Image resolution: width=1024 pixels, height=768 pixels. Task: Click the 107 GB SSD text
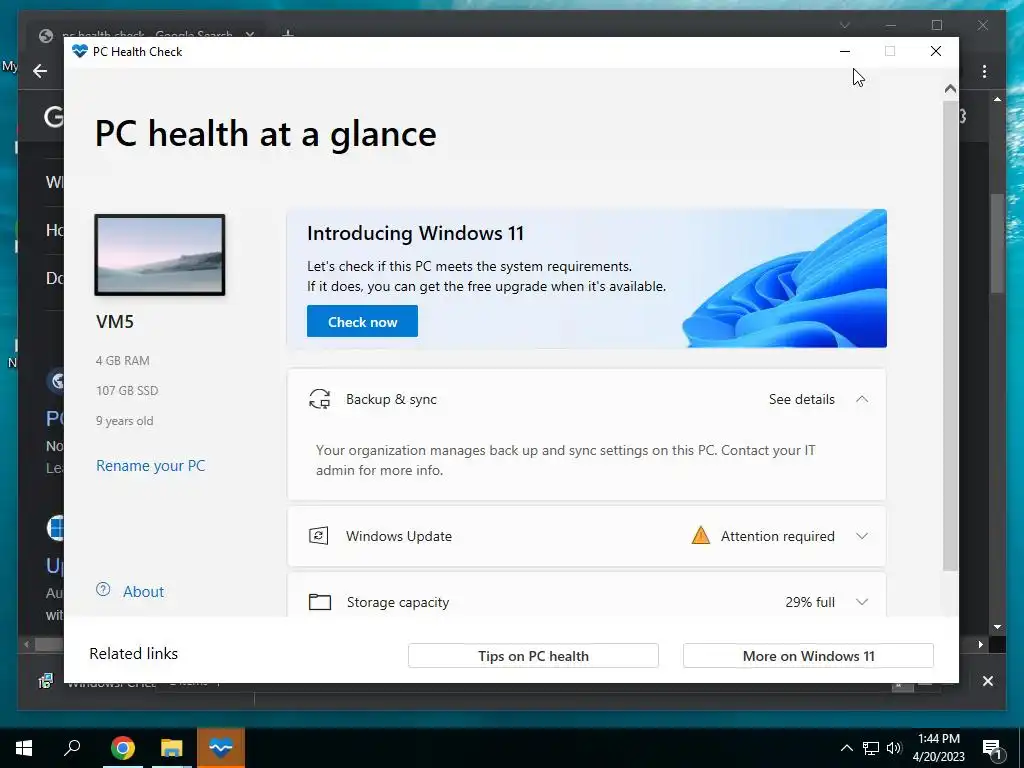pos(127,391)
